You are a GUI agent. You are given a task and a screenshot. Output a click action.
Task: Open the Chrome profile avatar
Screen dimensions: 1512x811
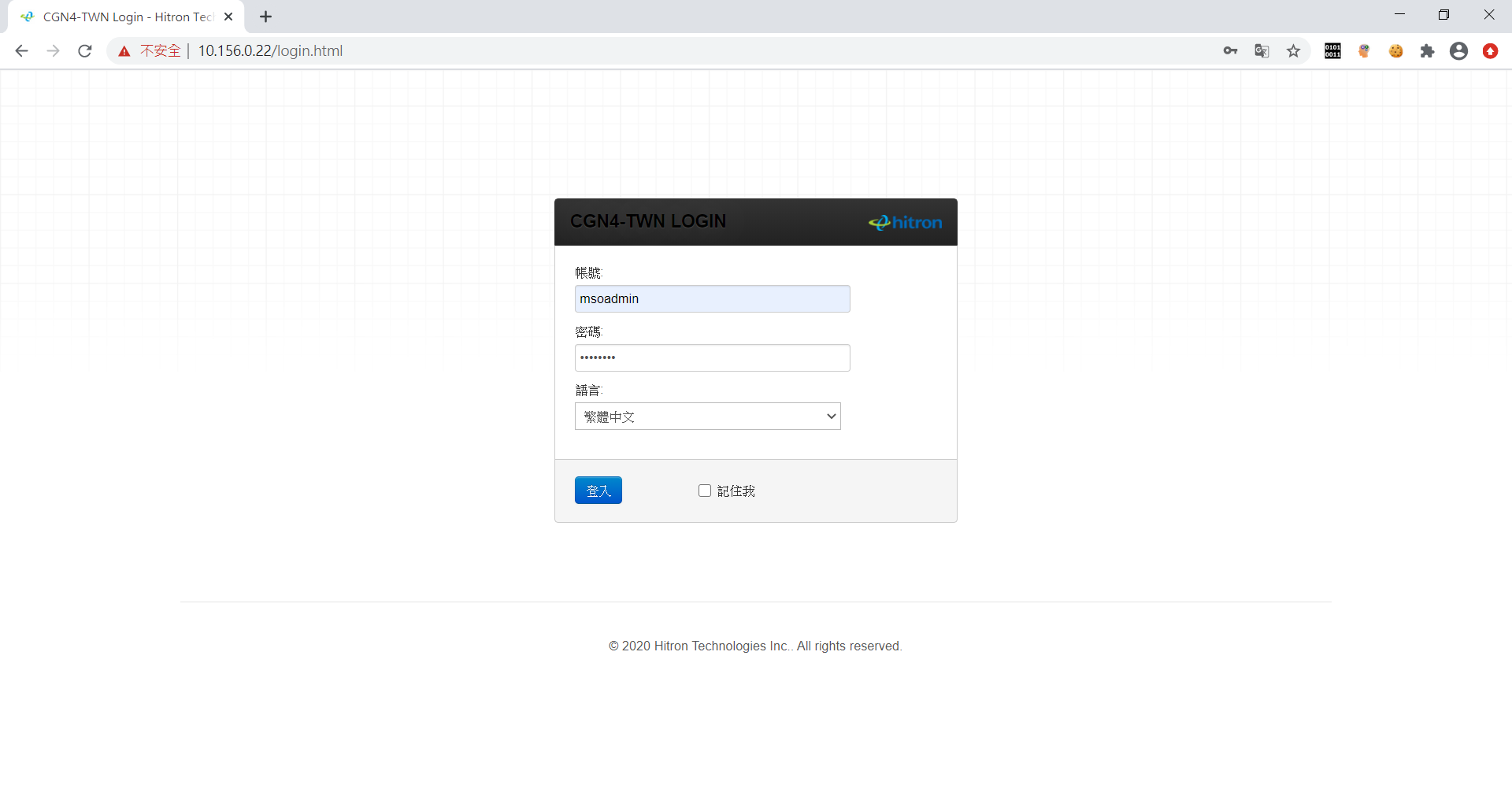pyautogui.click(x=1458, y=51)
